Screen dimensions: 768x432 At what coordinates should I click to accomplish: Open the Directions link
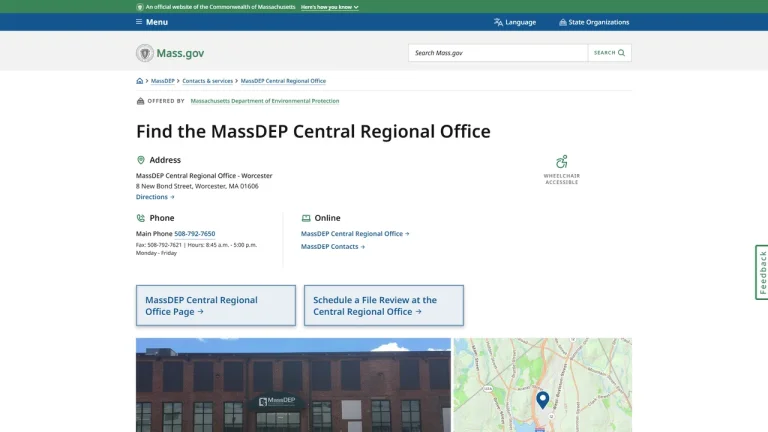coord(155,197)
